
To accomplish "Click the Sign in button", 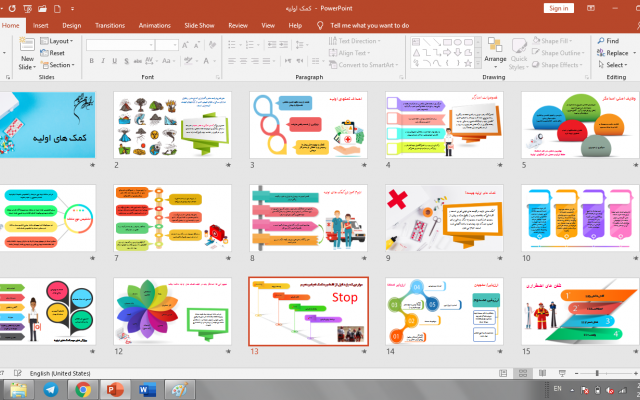I will click(x=559, y=8).
